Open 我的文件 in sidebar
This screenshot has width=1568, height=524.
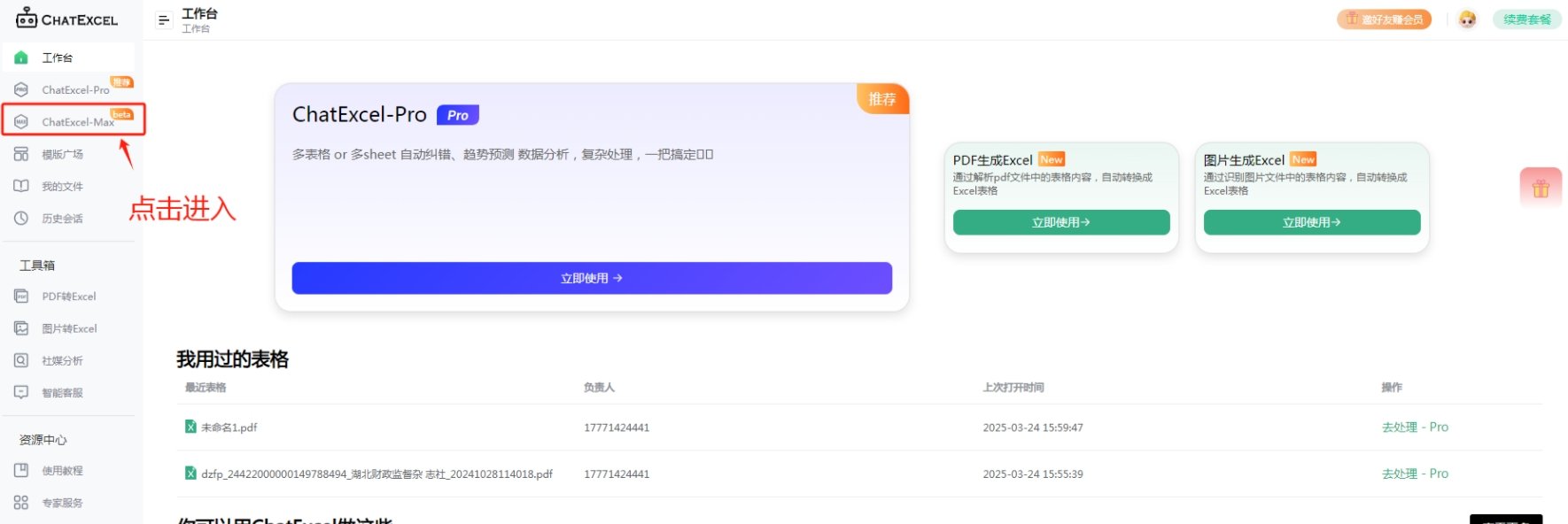(x=62, y=186)
